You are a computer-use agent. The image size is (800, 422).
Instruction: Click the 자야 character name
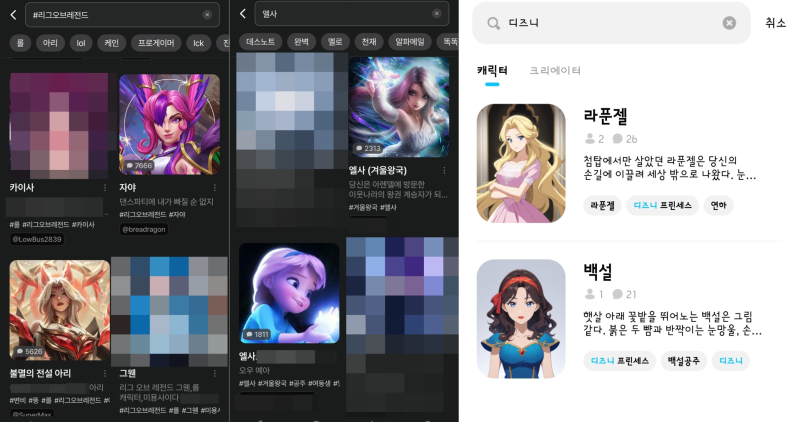coord(128,187)
